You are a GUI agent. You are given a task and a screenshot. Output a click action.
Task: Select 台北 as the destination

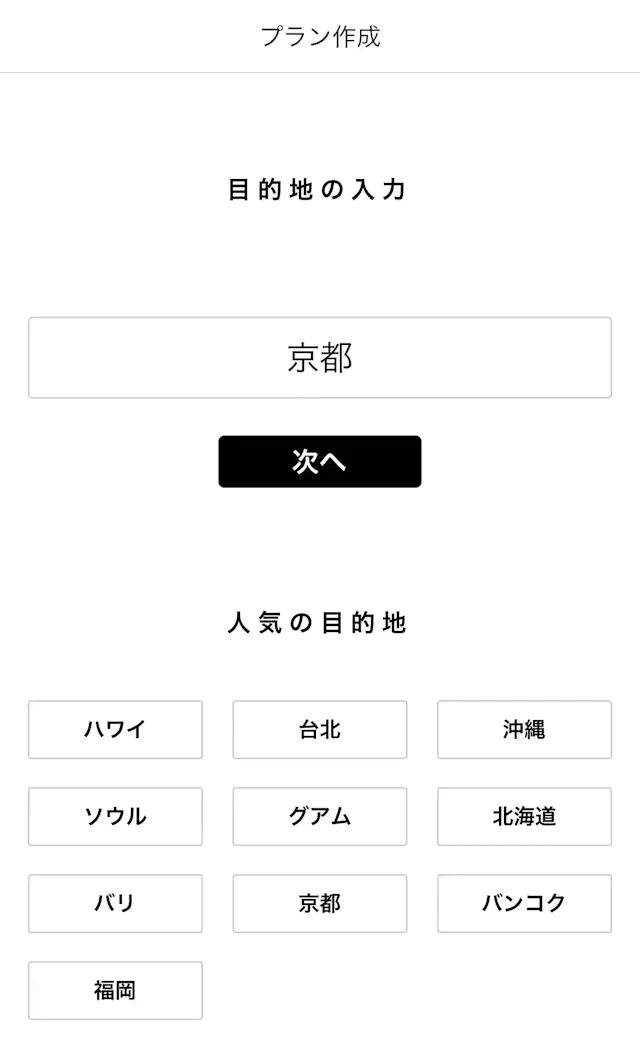(320, 730)
